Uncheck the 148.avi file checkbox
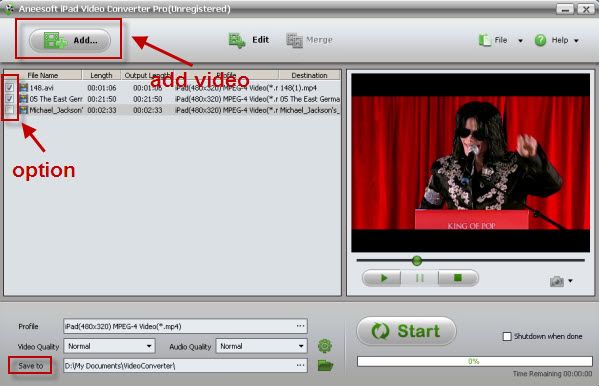Screen dimensions: 599x386 coord(10,88)
